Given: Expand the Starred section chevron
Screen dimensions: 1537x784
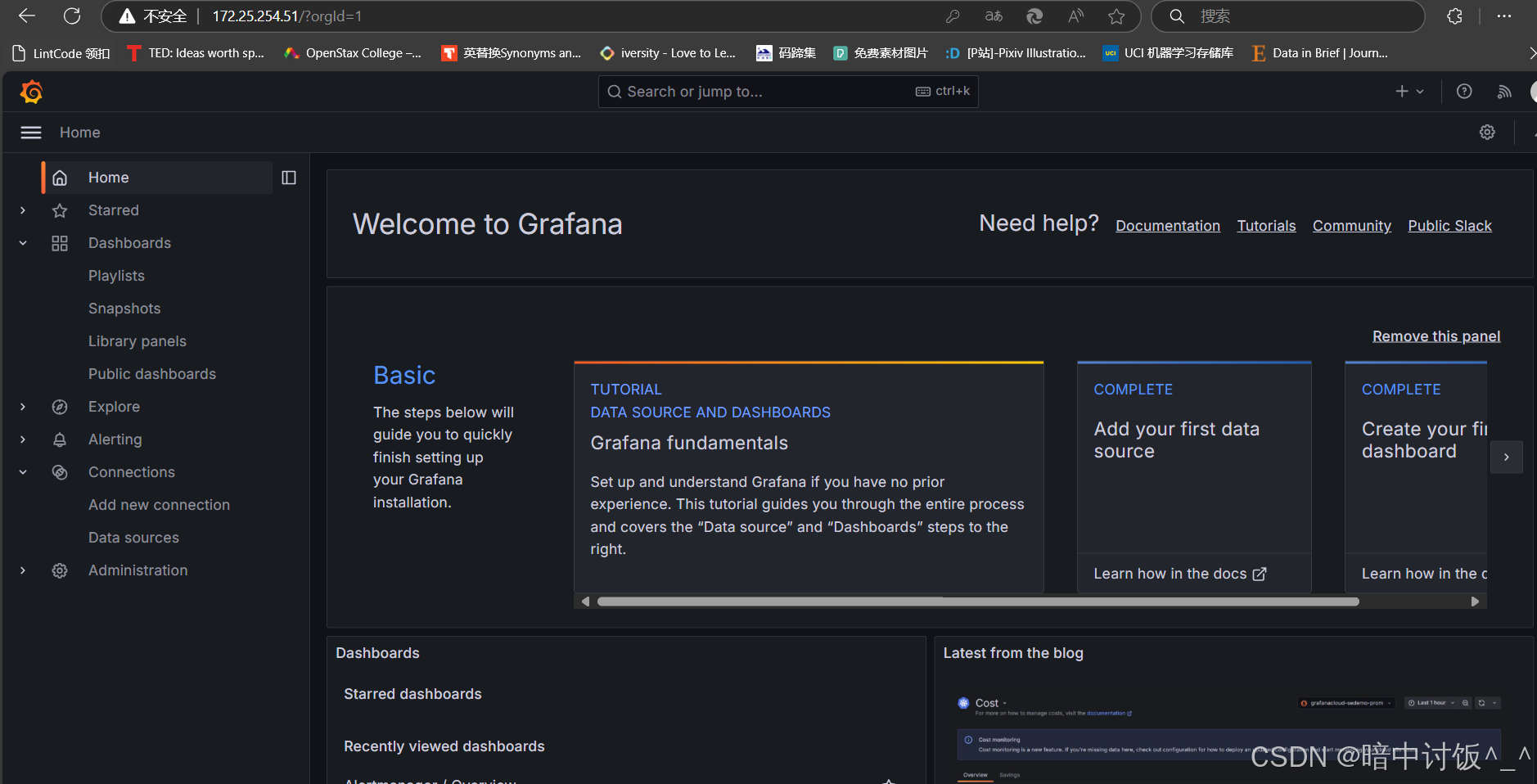Looking at the screenshot, I should tap(23, 210).
